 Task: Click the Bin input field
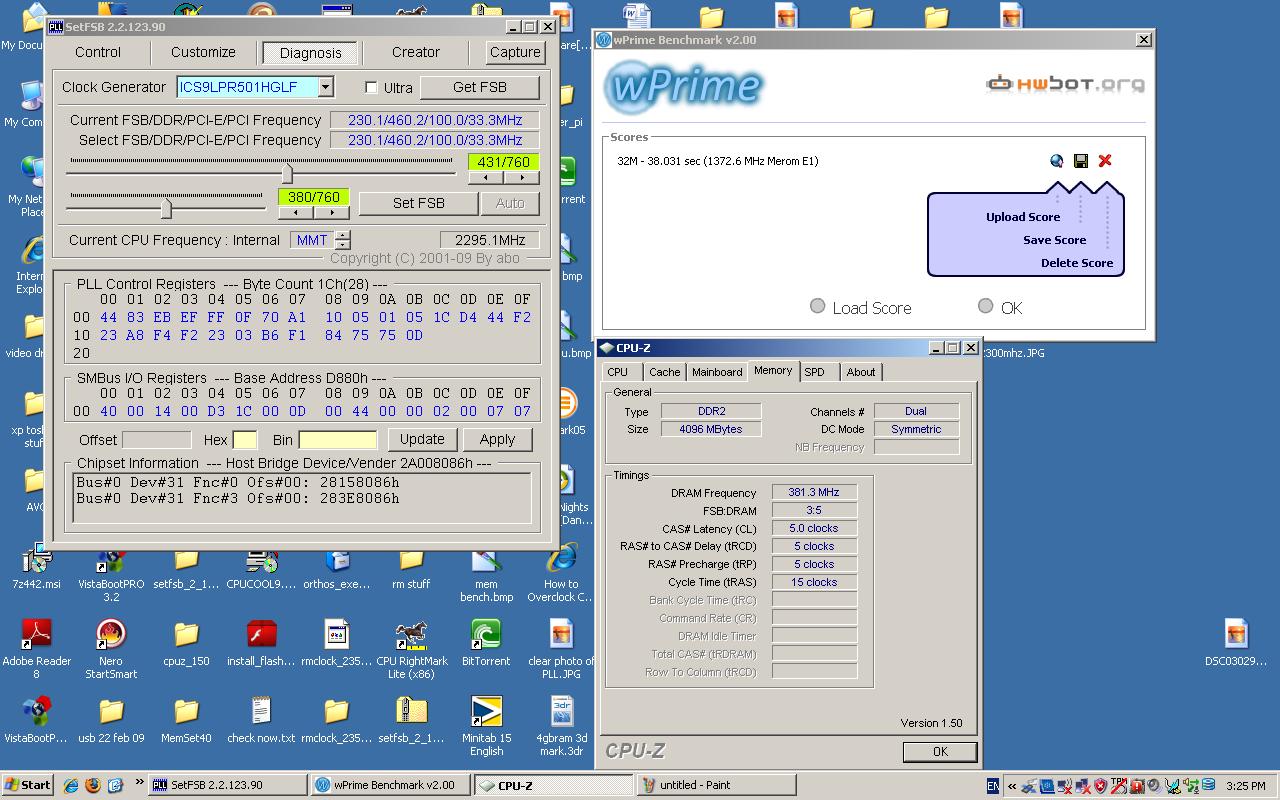pos(338,440)
